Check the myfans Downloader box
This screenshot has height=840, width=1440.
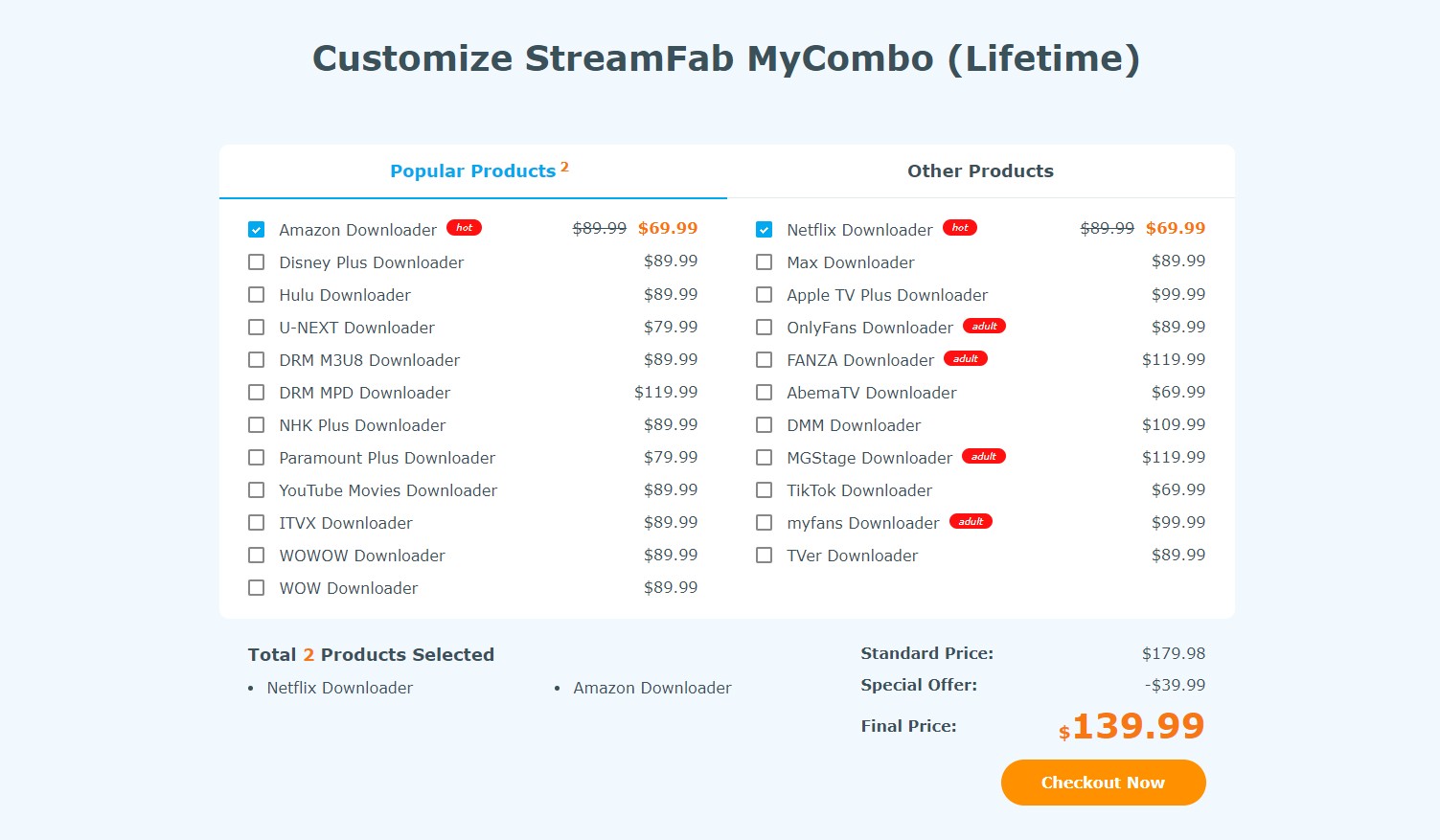tap(764, 522)
